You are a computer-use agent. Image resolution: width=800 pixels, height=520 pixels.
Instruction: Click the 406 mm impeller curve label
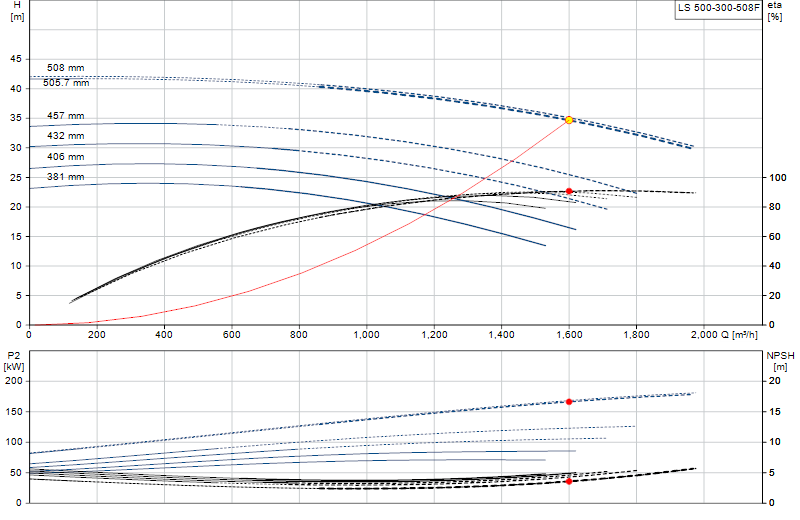[x=66, y=157]
